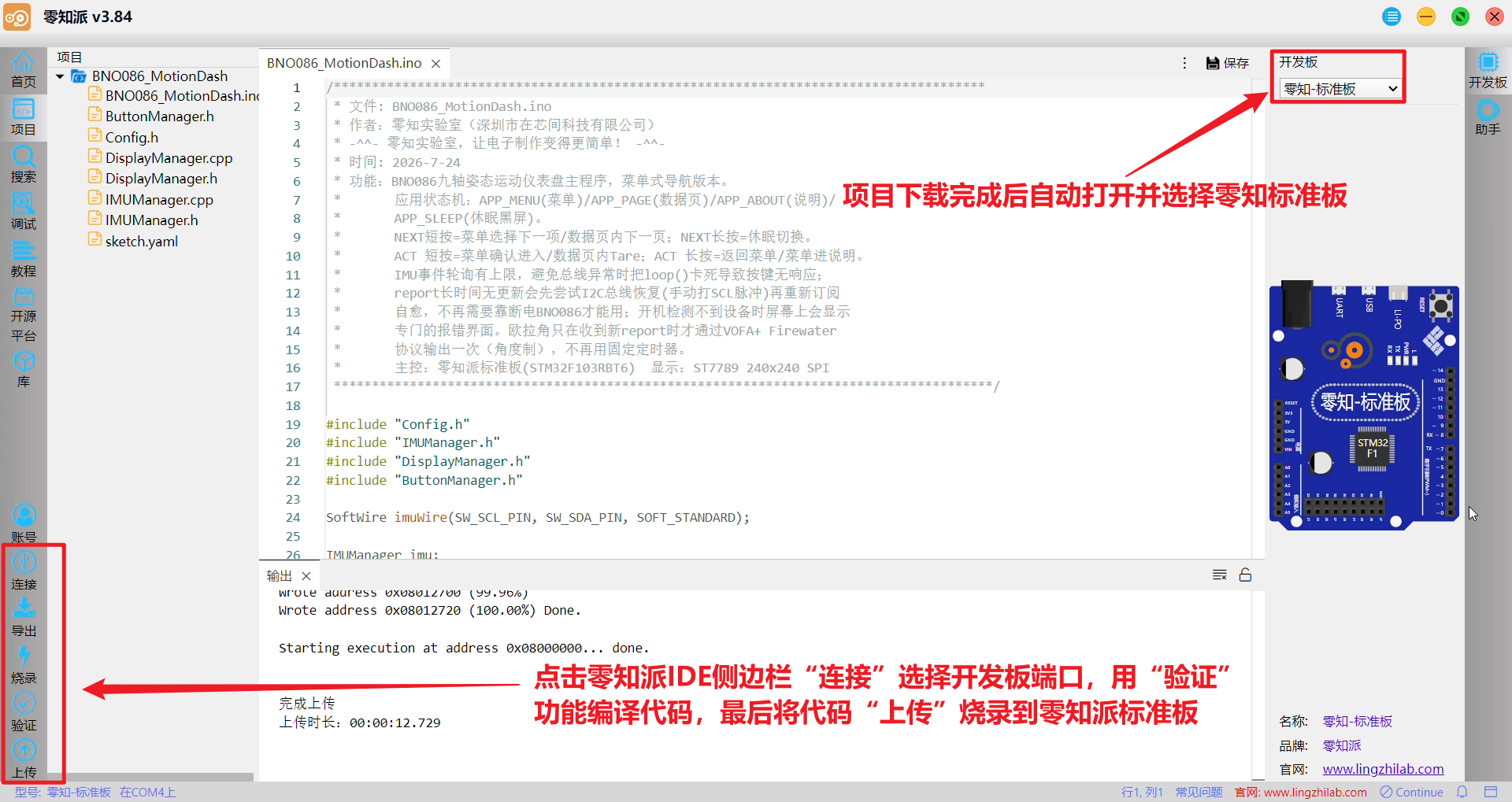Viewport: 1512px width, 802px height.
Task: Click Continue in the status bar
Action: [1412, 792]
